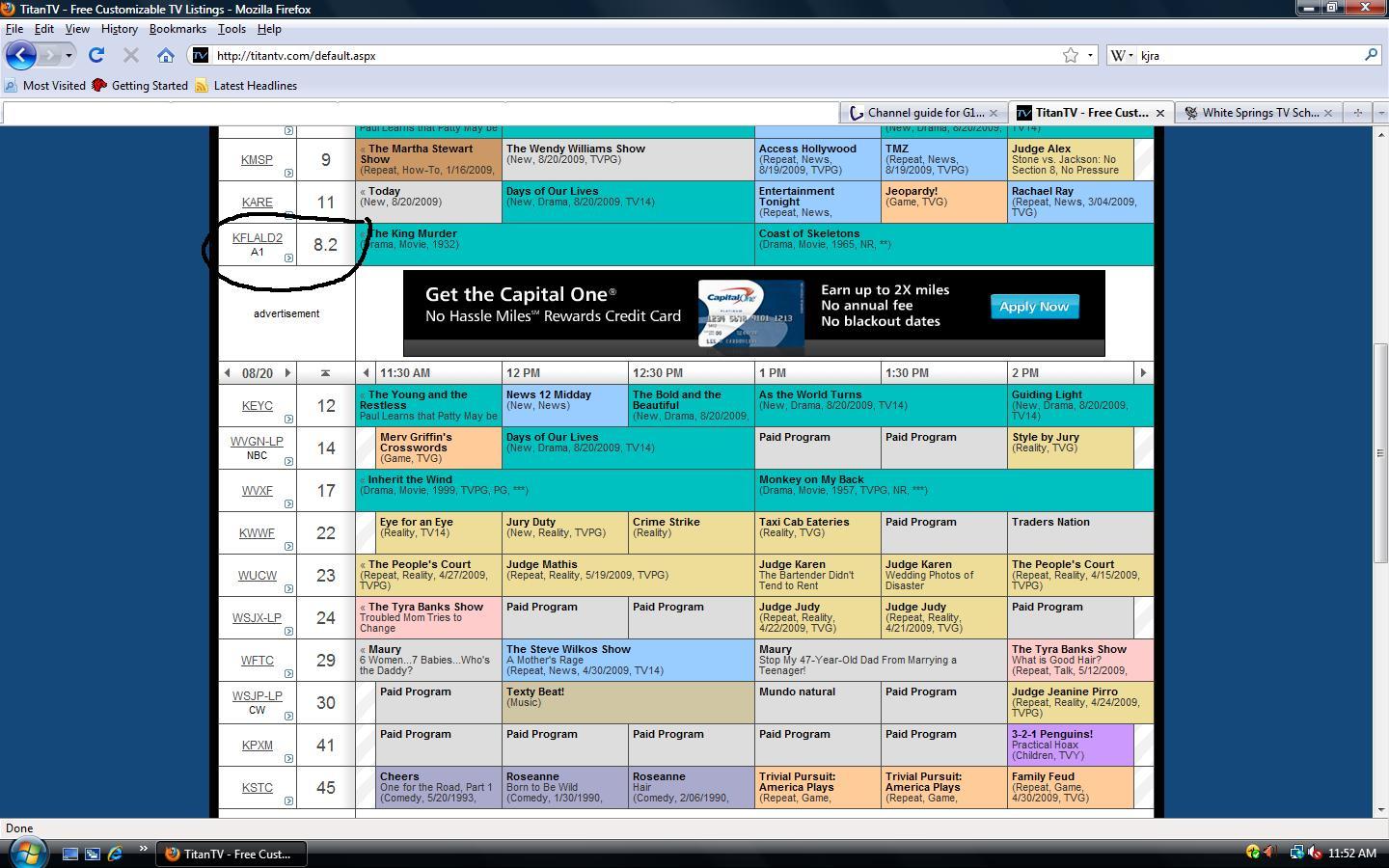This screenshot has height=868, width=1389.
Task: Open the History menu
Action: (119, 29)
